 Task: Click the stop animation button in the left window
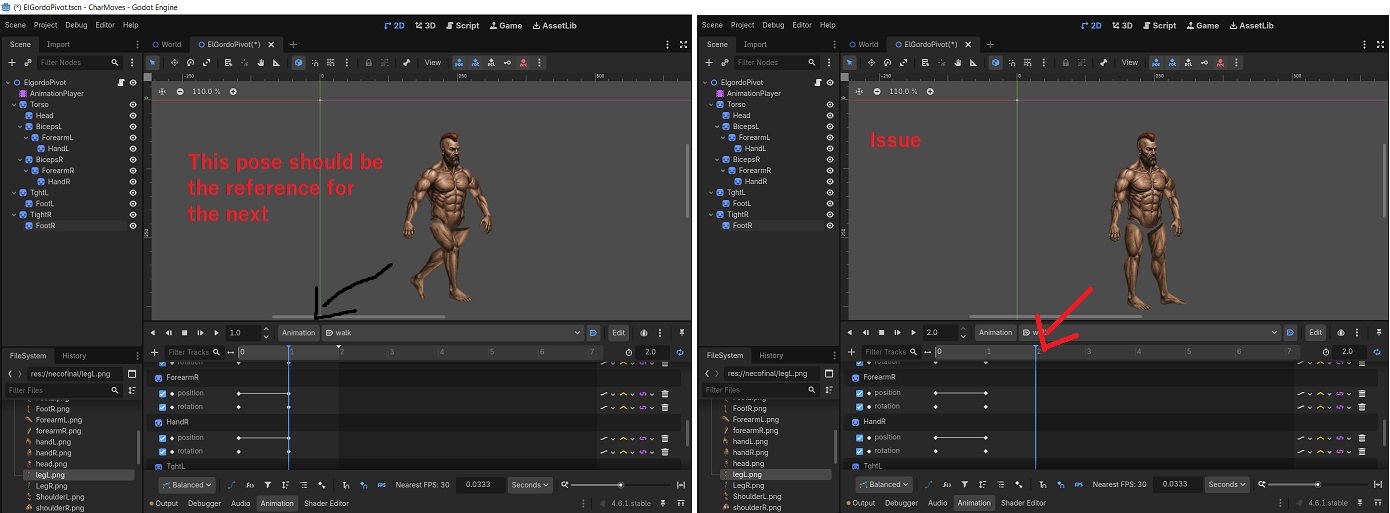click(x=184, y=332)
